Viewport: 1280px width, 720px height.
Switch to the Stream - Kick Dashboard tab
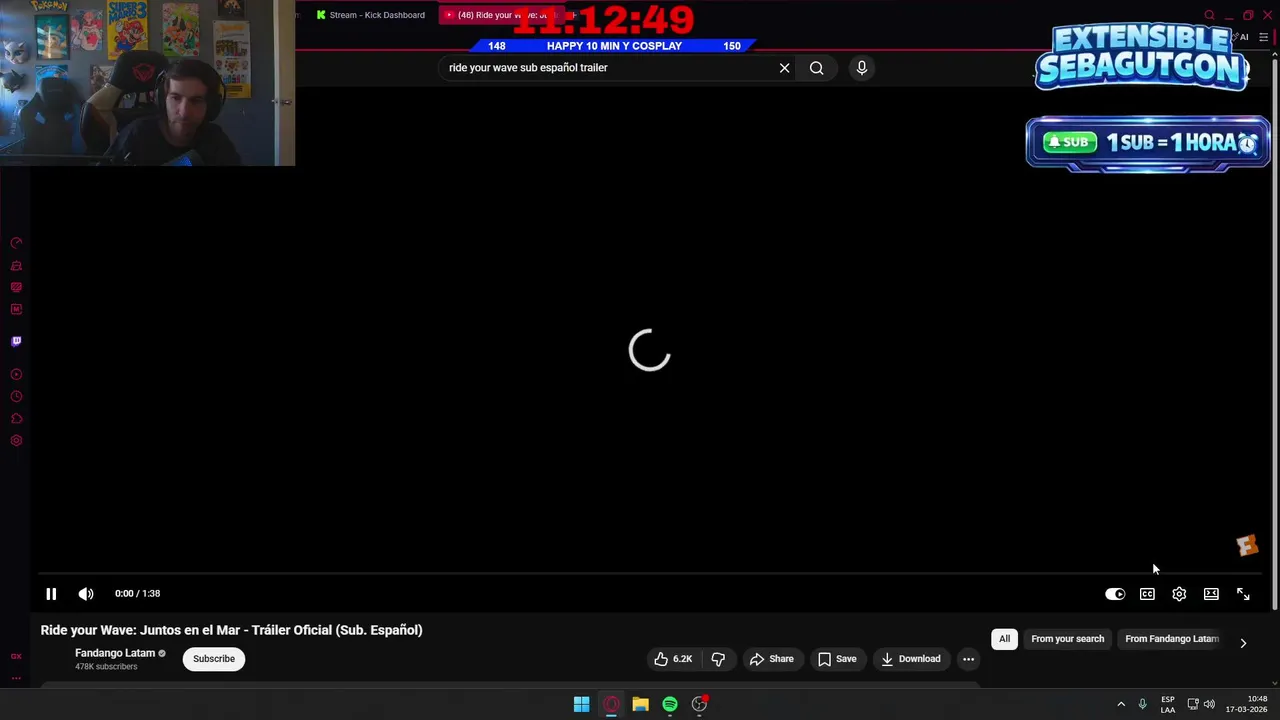[370, 15]
